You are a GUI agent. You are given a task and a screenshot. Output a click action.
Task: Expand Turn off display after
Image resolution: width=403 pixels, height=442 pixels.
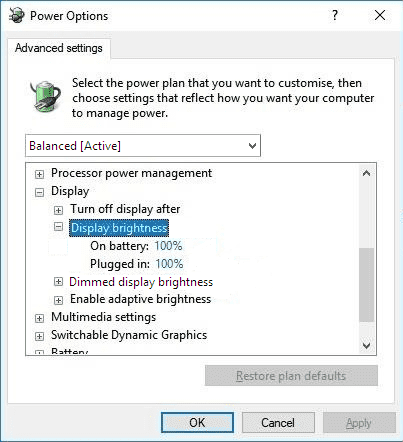[58, 210]
